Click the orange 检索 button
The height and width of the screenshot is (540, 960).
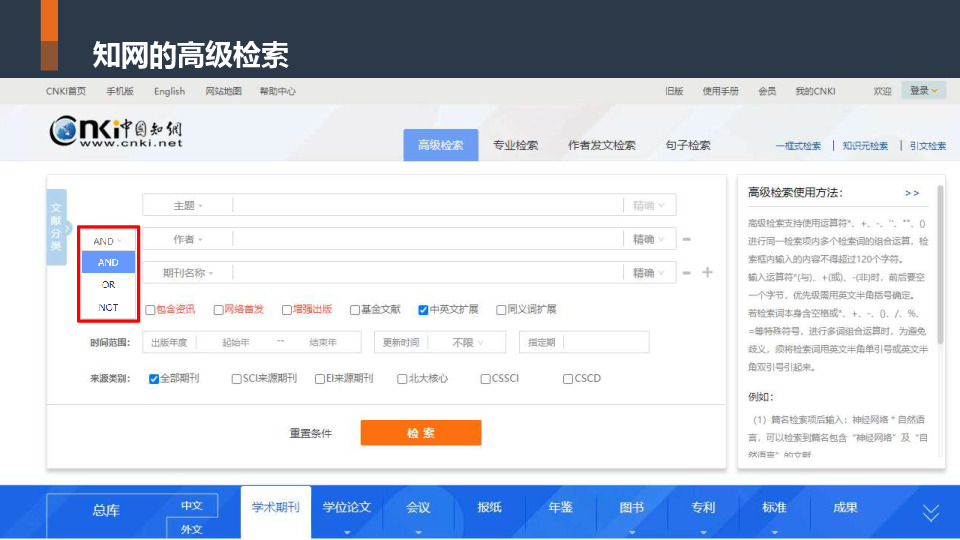coord(421,433)
